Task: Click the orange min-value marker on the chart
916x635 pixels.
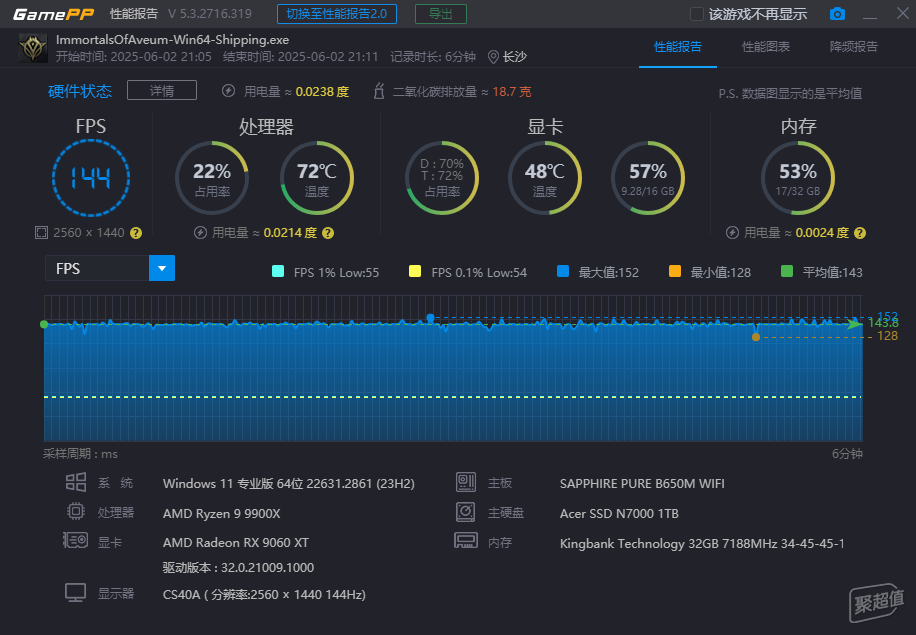Action: coord(756,337)
